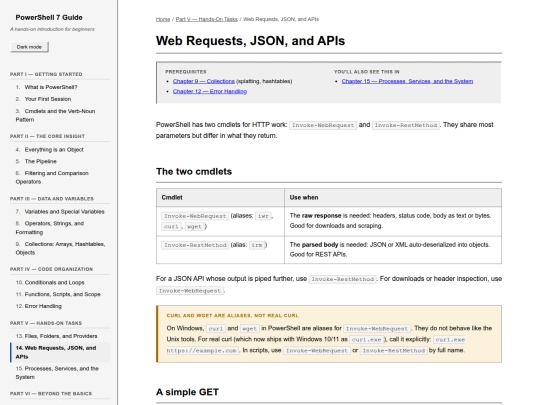Image resolution: width=540 pixels, height=405 pixels.
Task: Open the PowerShell 7 Guide home title
Action: [49, 18]
